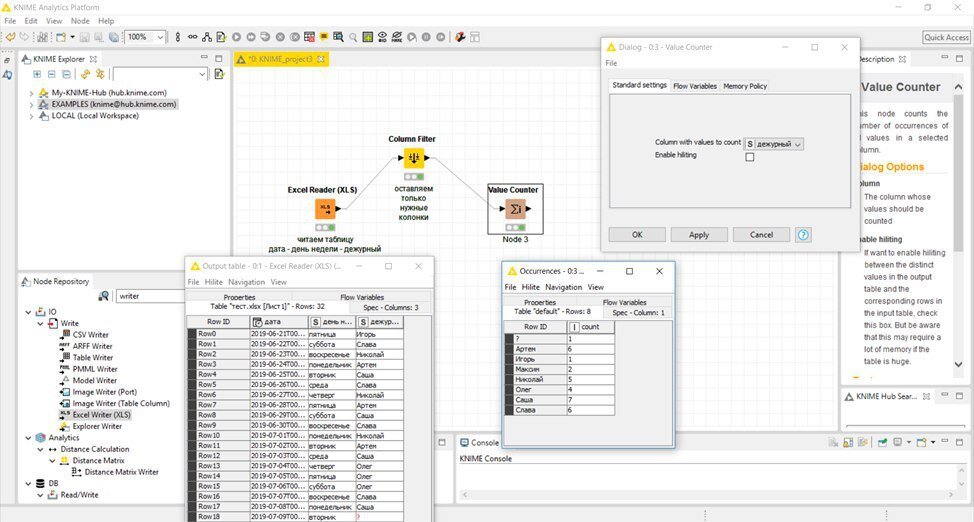Click Execute all nodes toolbar icon

click(251, 37)
